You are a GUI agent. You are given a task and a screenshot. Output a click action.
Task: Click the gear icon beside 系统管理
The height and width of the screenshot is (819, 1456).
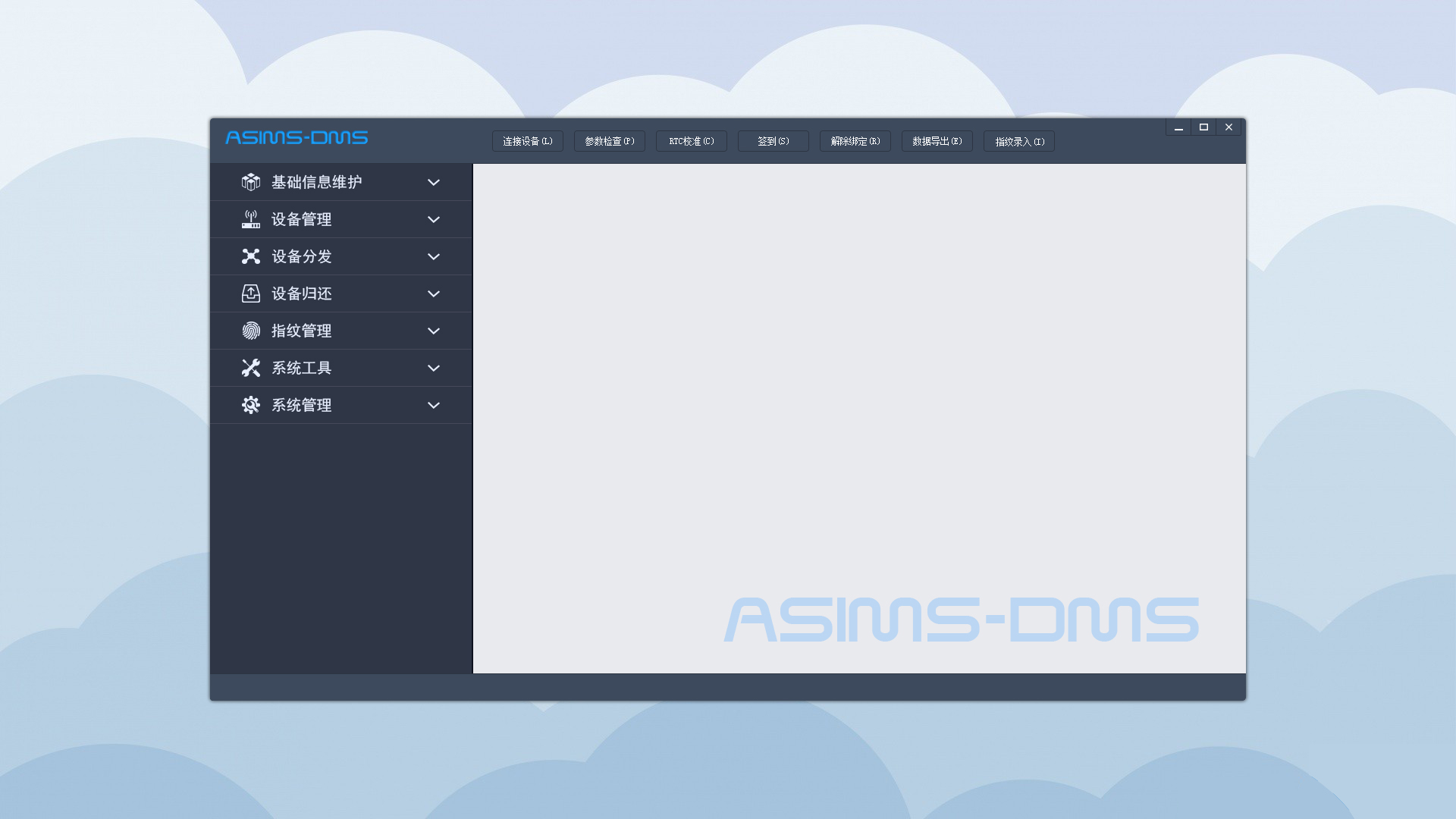pyautogui.click(x=251, y=405)
